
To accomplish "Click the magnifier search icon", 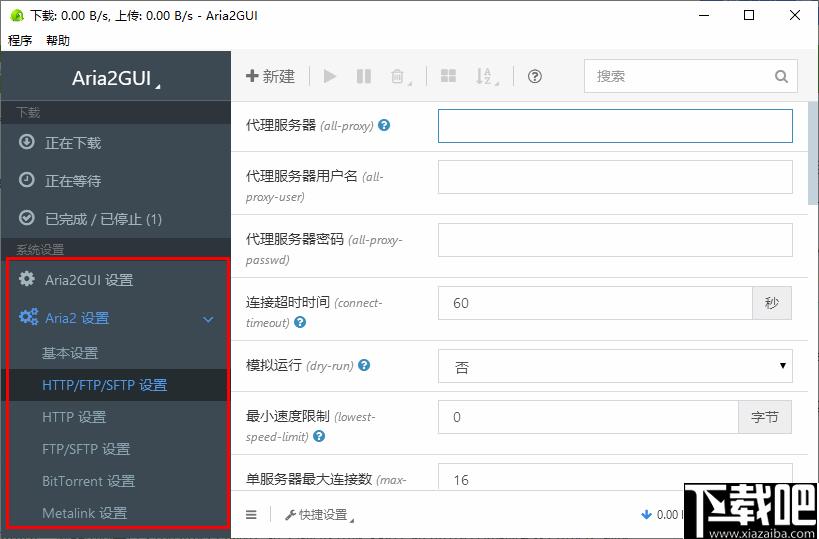I will tap(781, 77).
